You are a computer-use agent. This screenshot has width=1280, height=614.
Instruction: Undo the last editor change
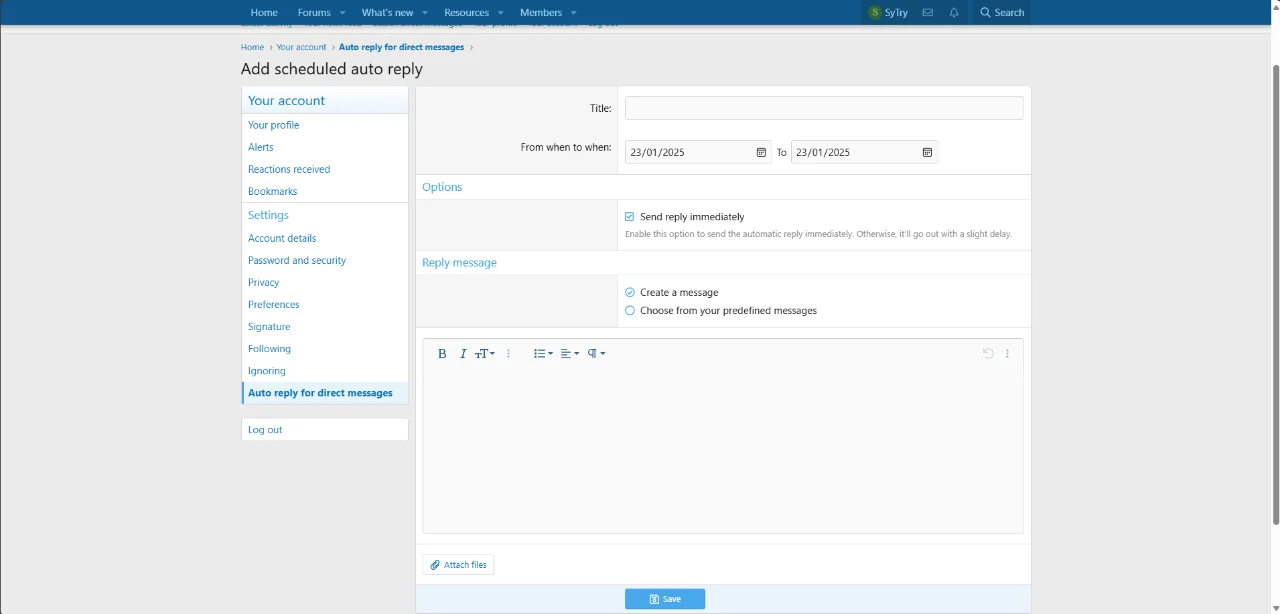(x=988, y=354)
